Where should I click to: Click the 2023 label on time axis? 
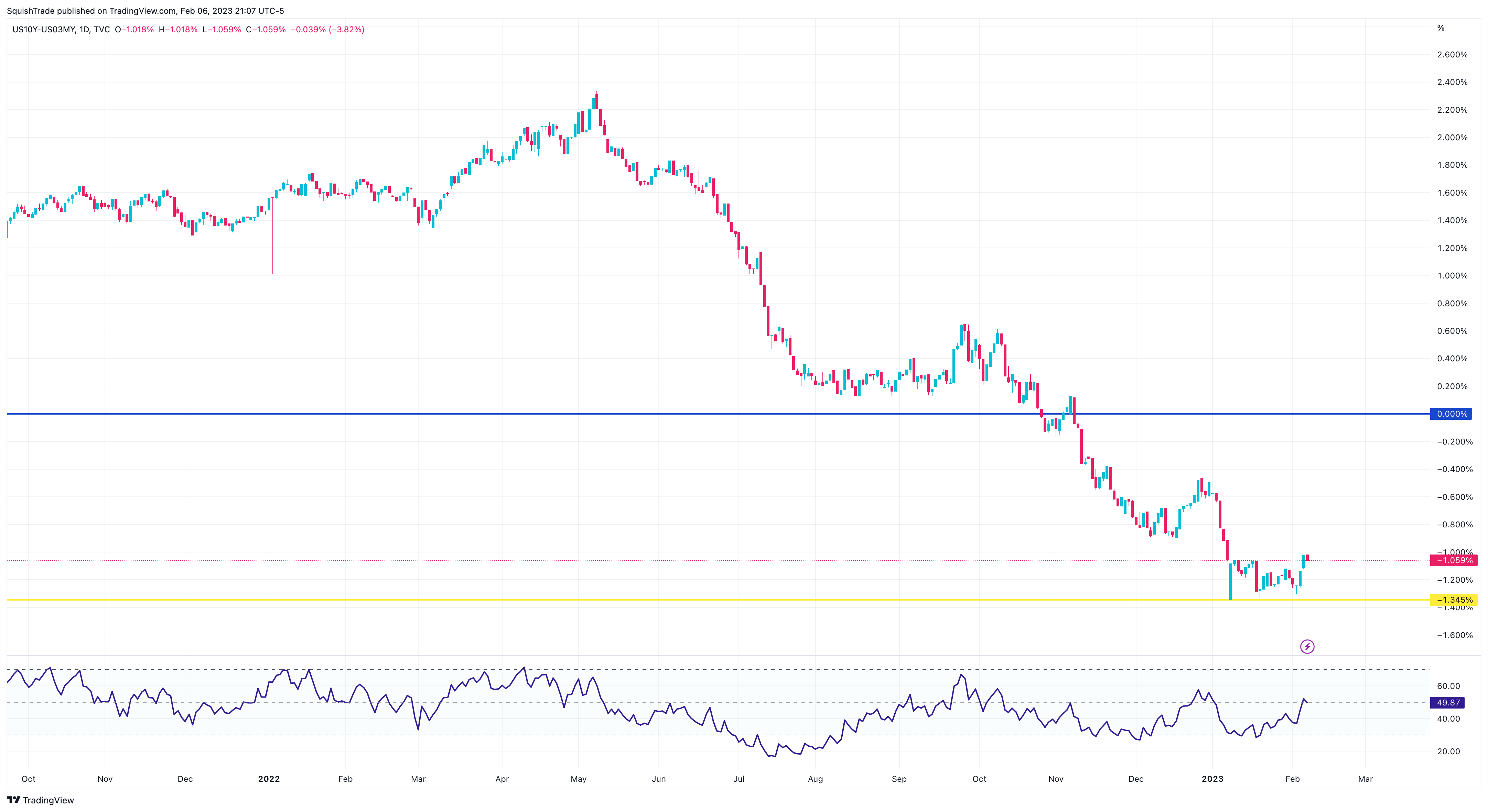[x=1212, y=779]
